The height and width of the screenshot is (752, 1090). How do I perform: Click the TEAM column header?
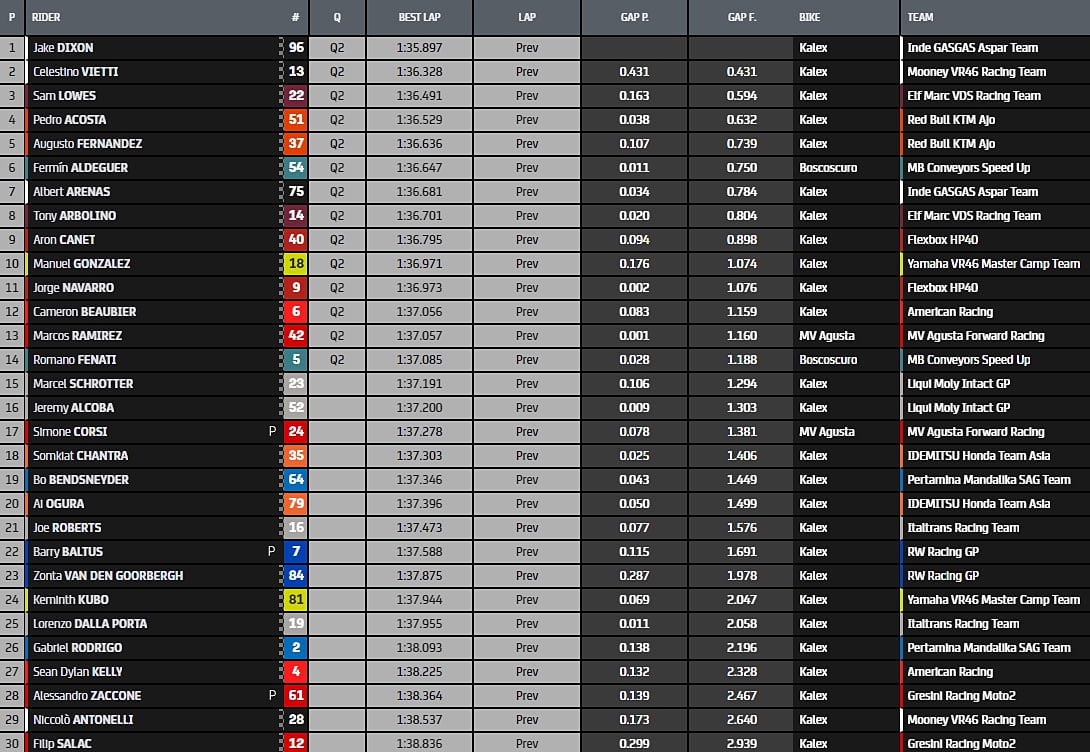coord(920,18)
